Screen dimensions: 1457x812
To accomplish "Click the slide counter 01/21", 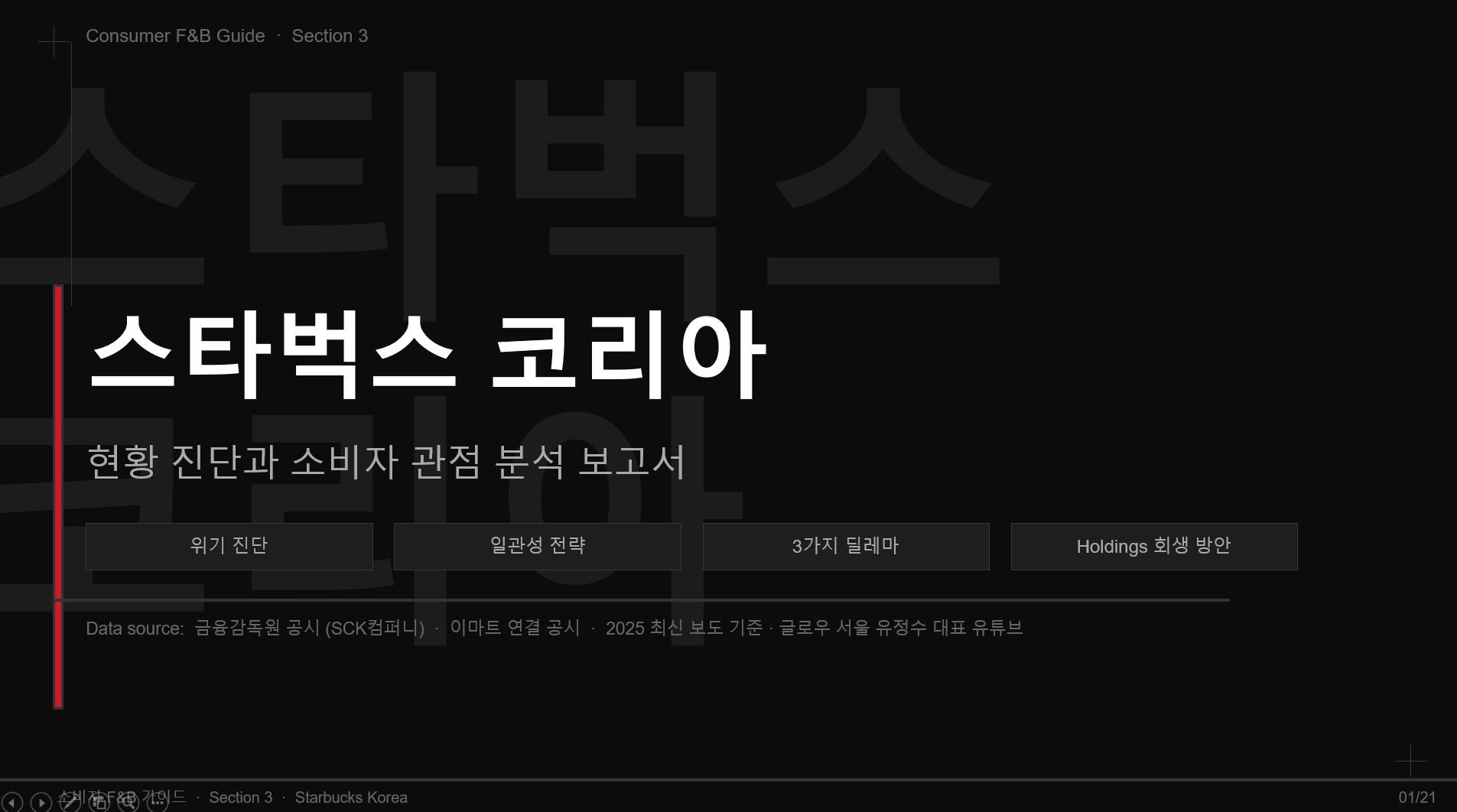I will pyautogui.click(x=1417, y=797).
